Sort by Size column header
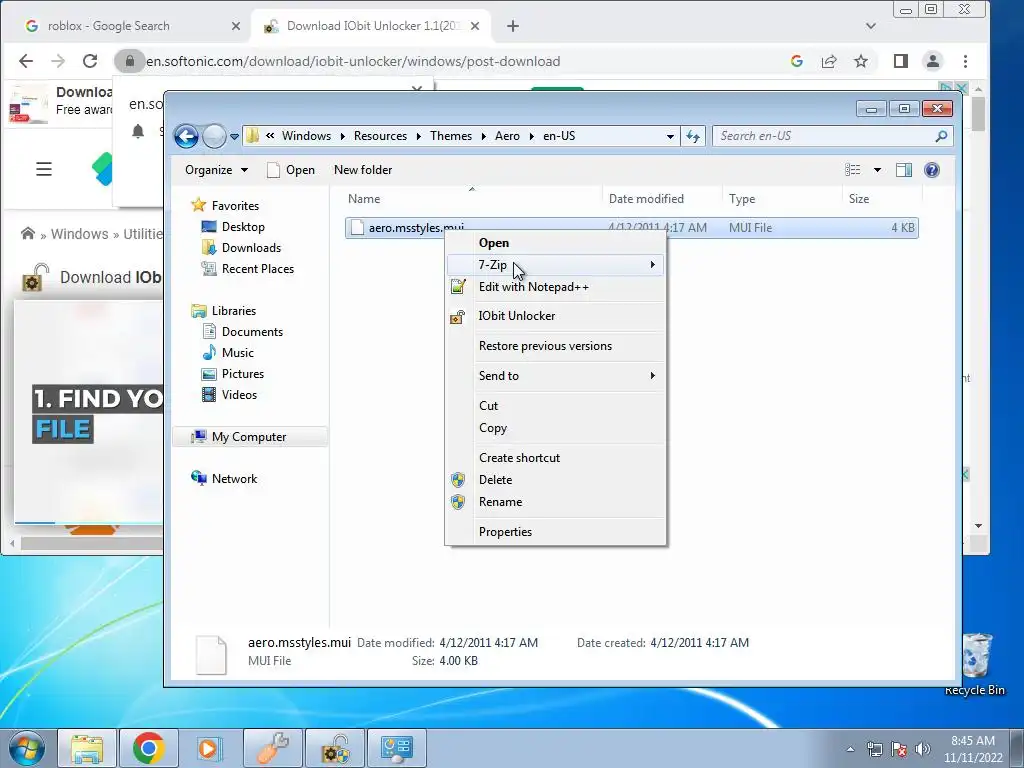Image resolution: width=1024 pixels, height=768 pixels. [x=882, y=199]
